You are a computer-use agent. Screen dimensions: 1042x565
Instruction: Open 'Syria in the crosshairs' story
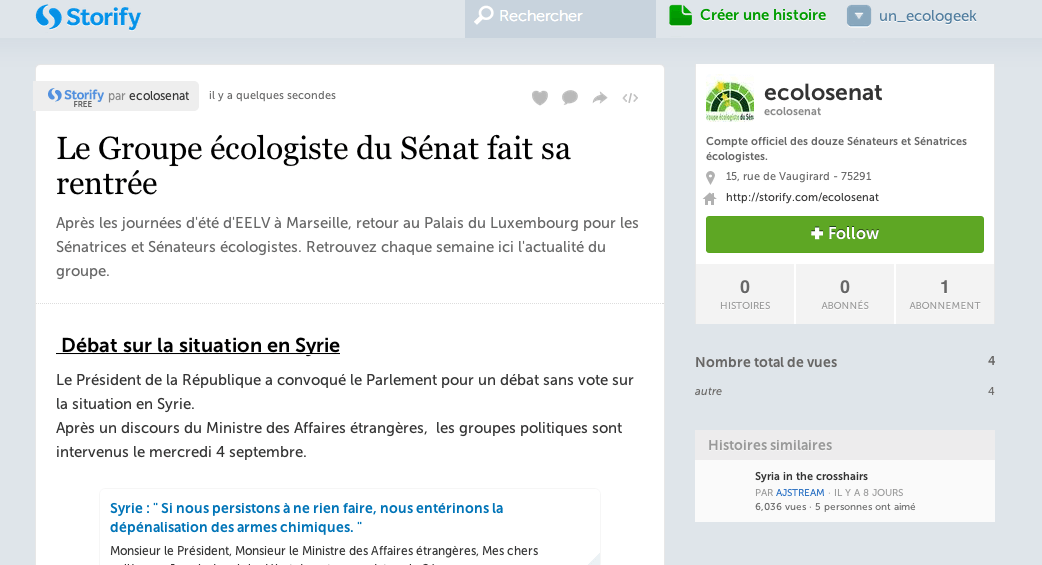click(x=811, y=476)
